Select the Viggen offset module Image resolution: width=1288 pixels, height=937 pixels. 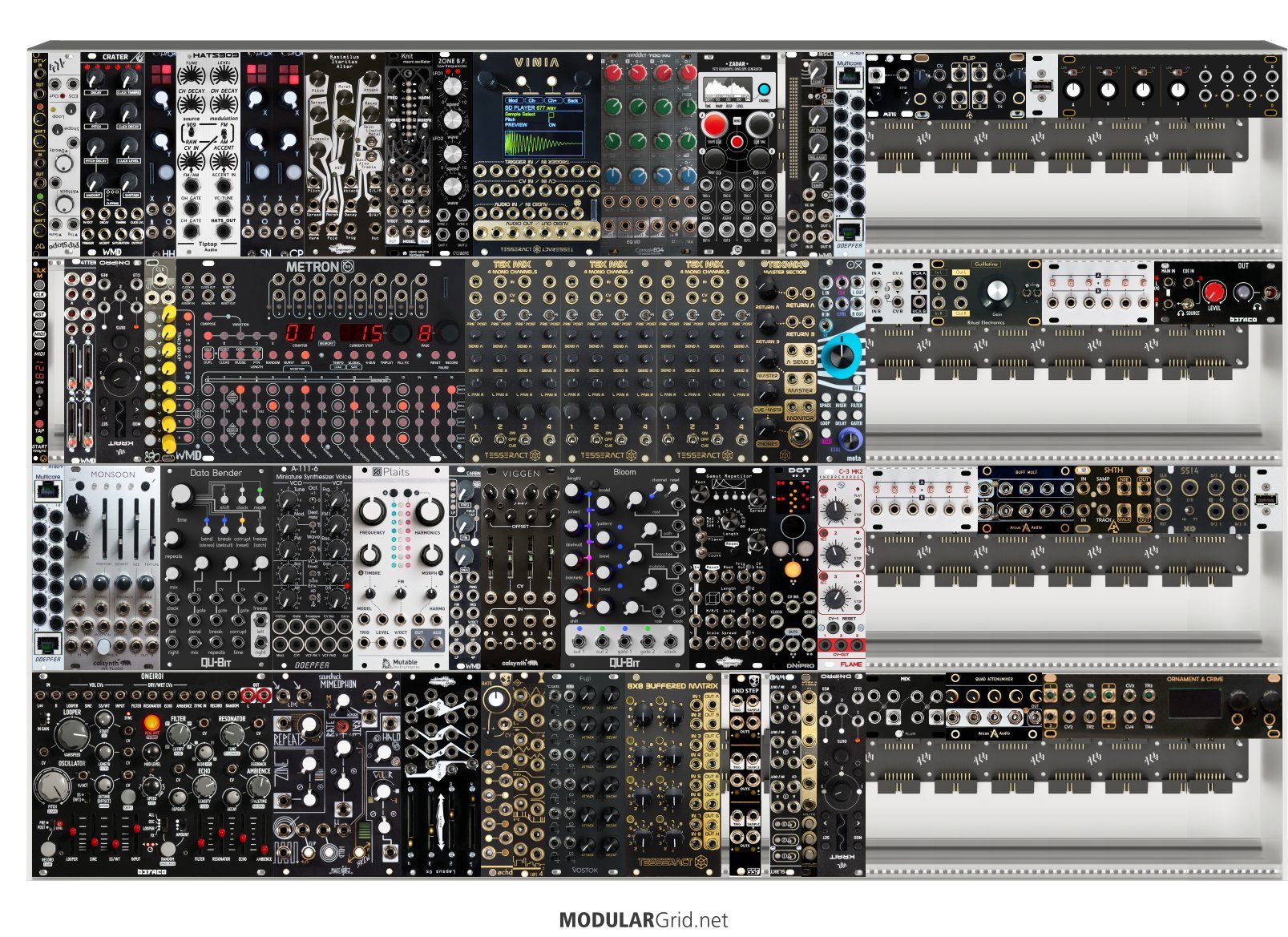pyautogui.click(x=521, y=567)
